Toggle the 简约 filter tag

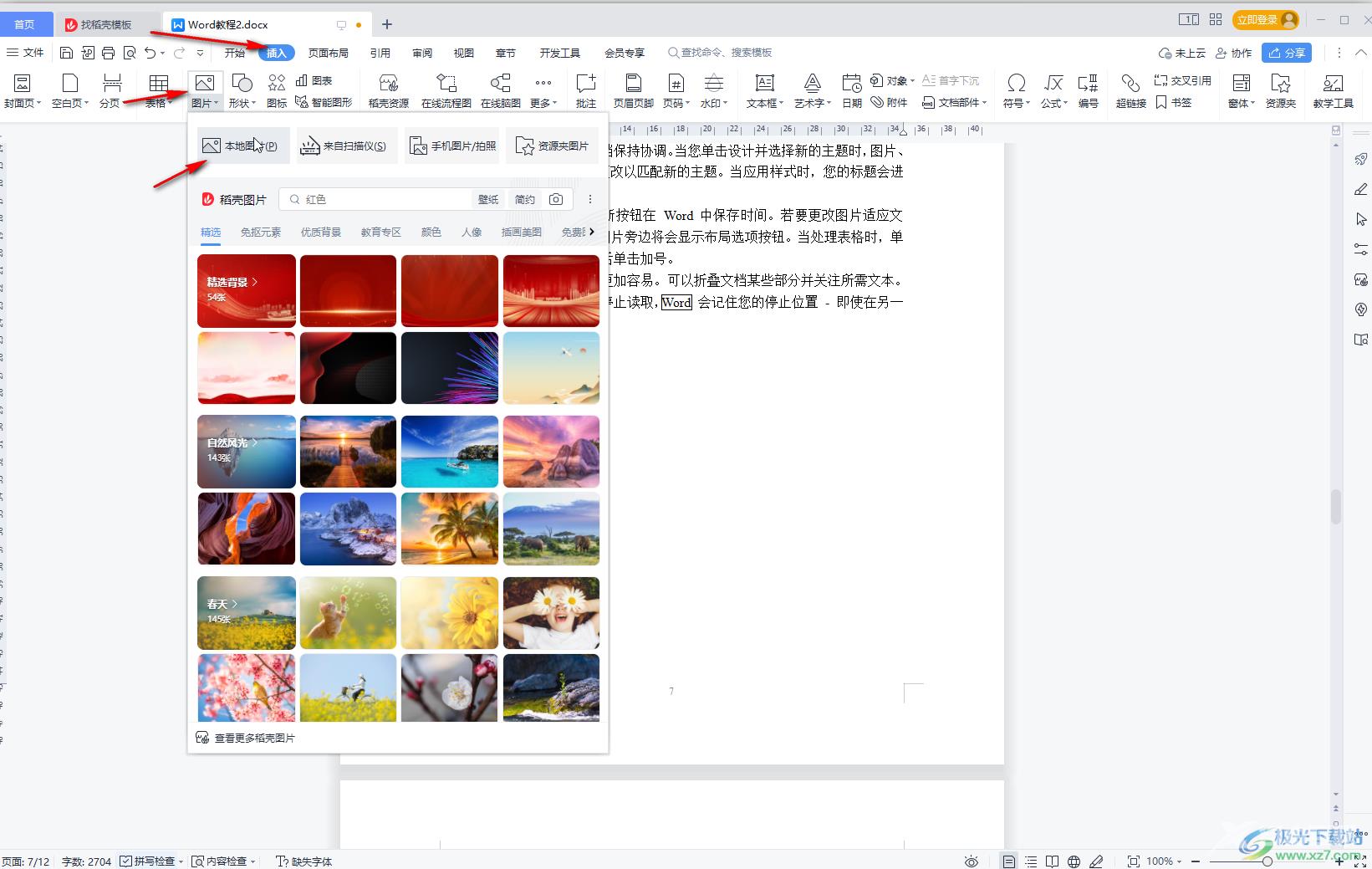coord(525,199)
